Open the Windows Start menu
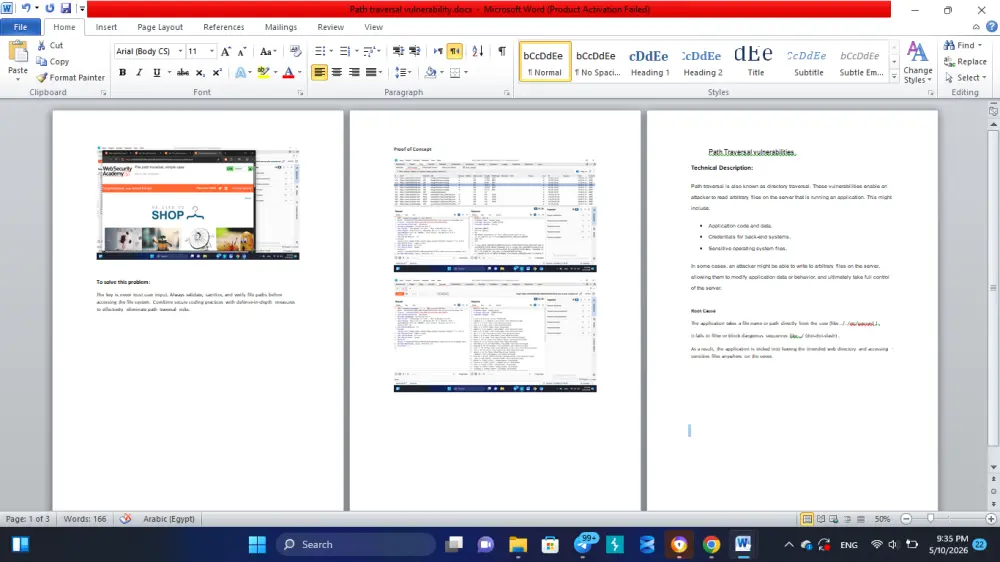This screenshot has height=562, width=1000. pyautogui.click(x=257, y=544)
